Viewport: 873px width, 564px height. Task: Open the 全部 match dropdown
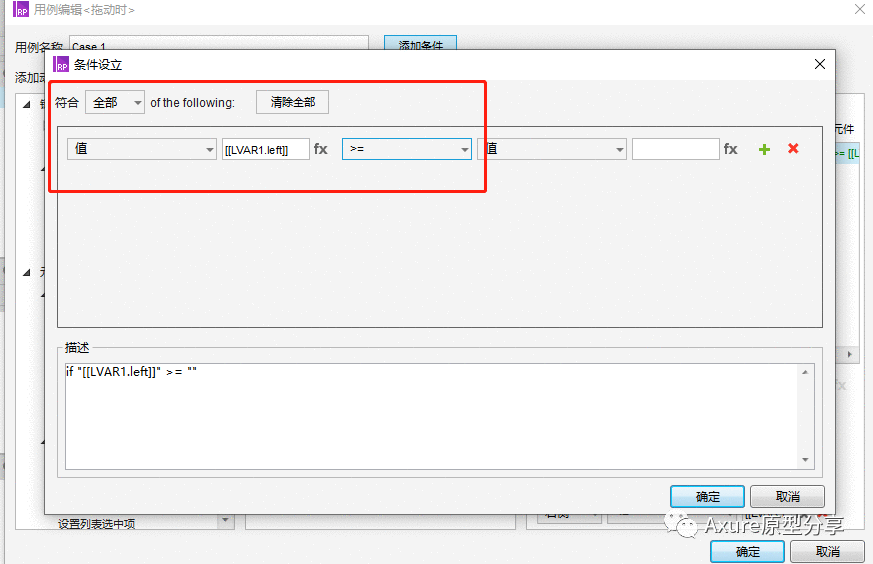(x=115, y=102)
